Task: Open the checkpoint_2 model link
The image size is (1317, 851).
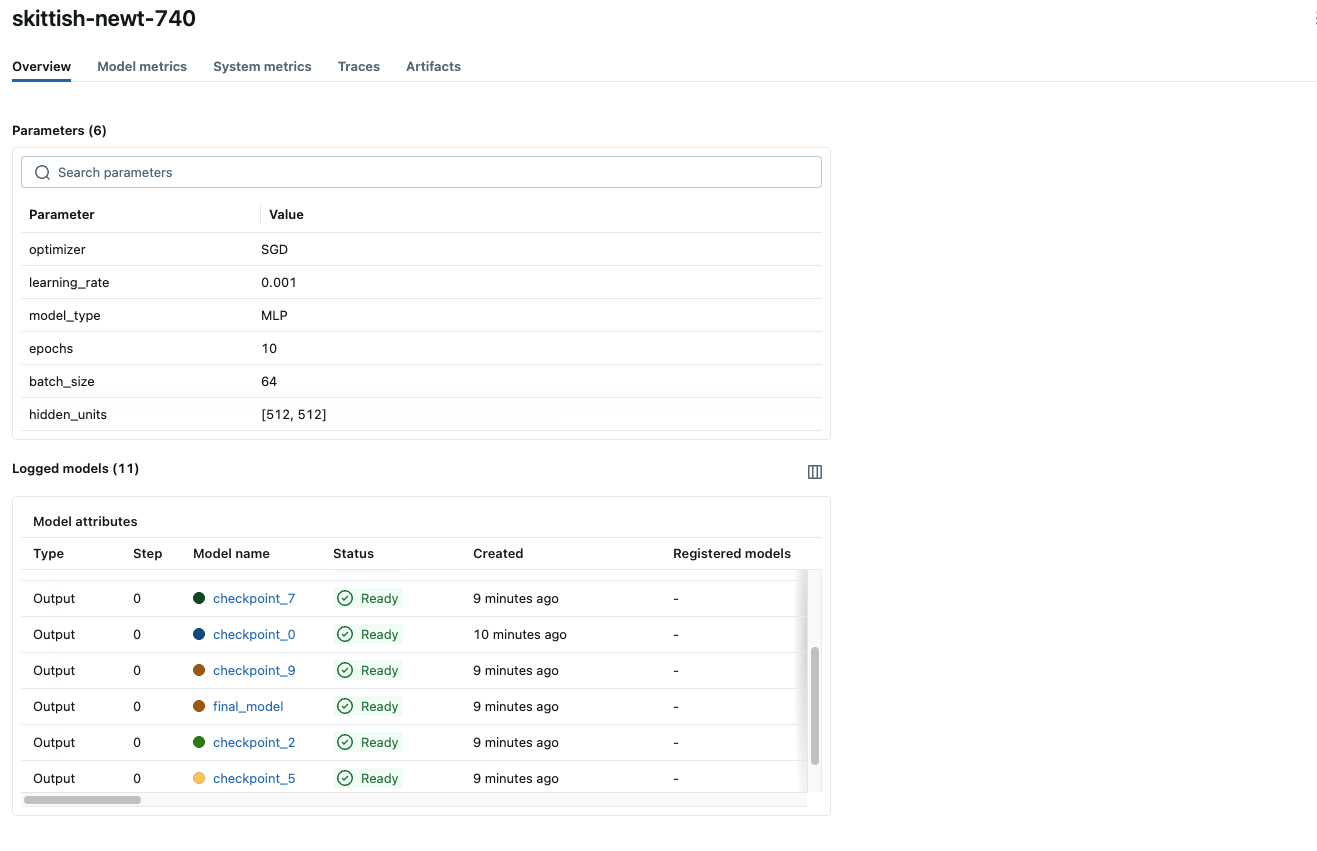Action: click(x=254, y=742)
